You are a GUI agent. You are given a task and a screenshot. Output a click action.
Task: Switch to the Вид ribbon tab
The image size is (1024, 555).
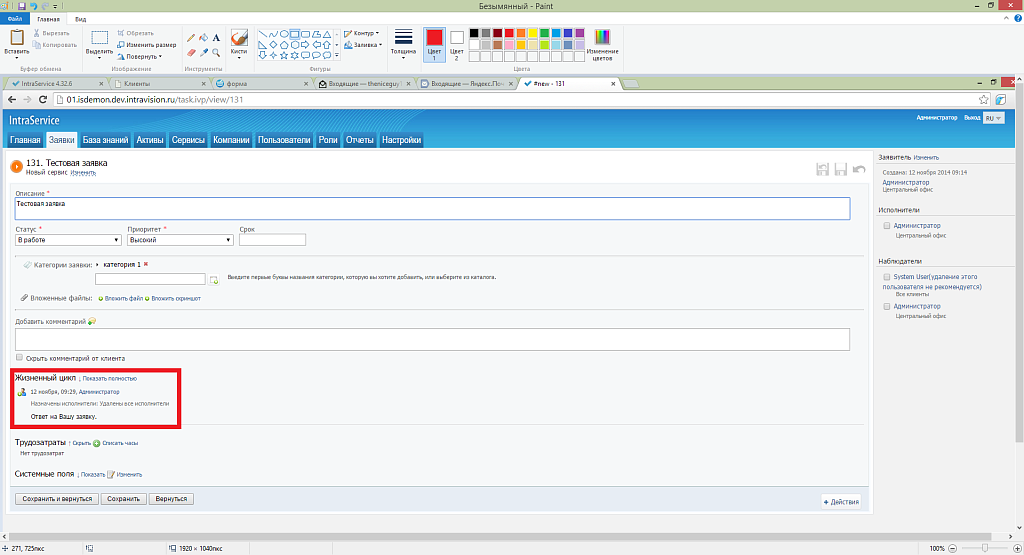[x=80, y=19]
